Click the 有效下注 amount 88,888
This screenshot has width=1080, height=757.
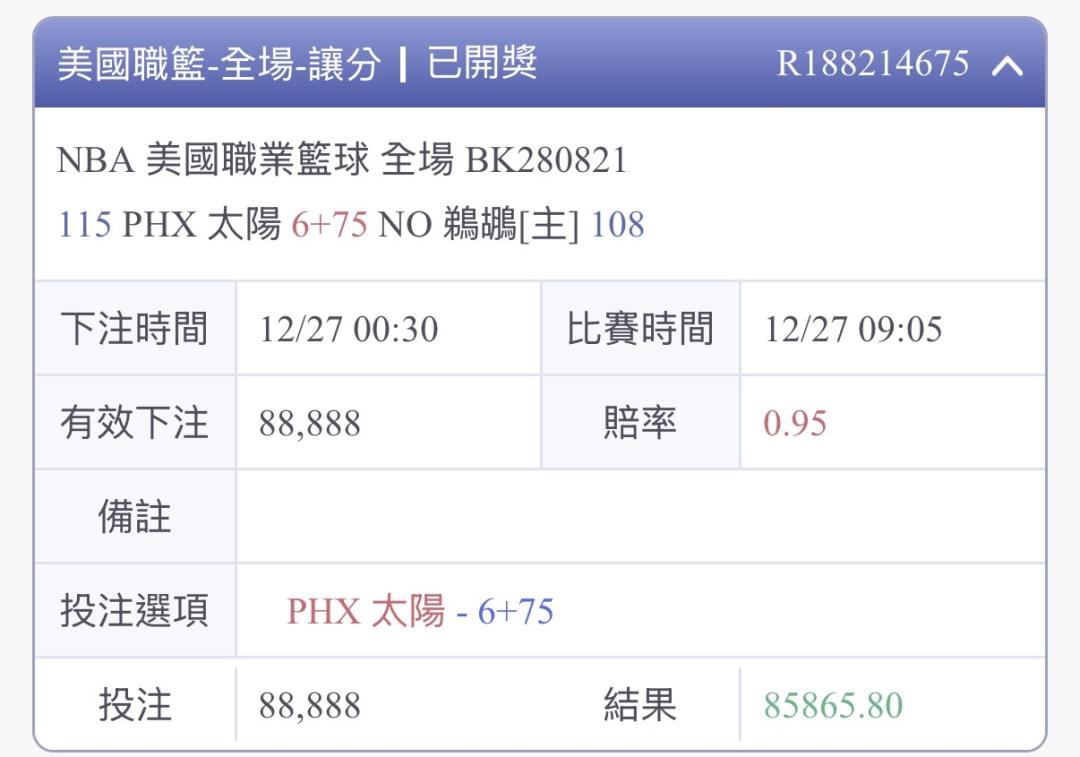tap(309, 423)
